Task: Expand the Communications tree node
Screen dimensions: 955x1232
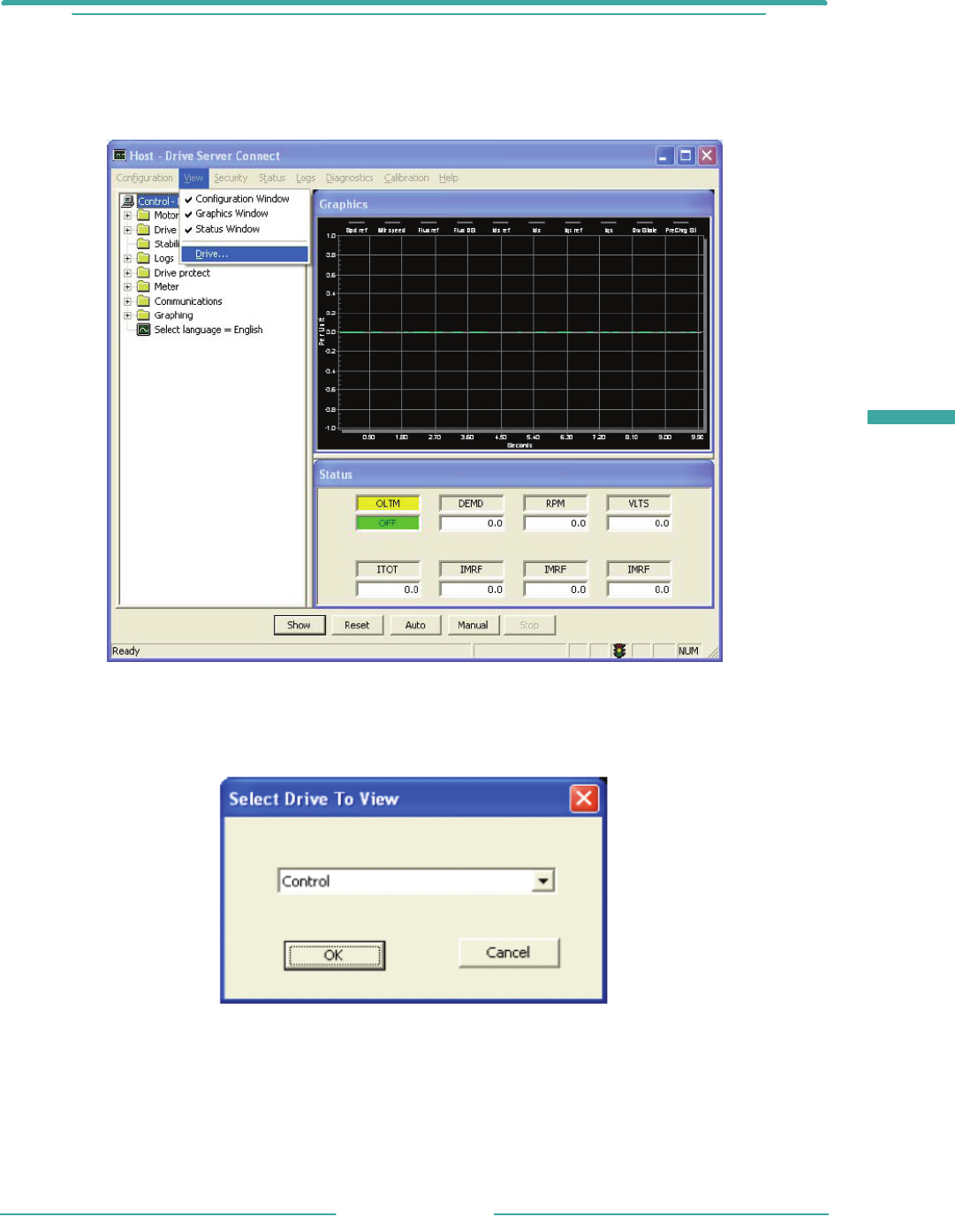Action: click(x=127, y=301)
